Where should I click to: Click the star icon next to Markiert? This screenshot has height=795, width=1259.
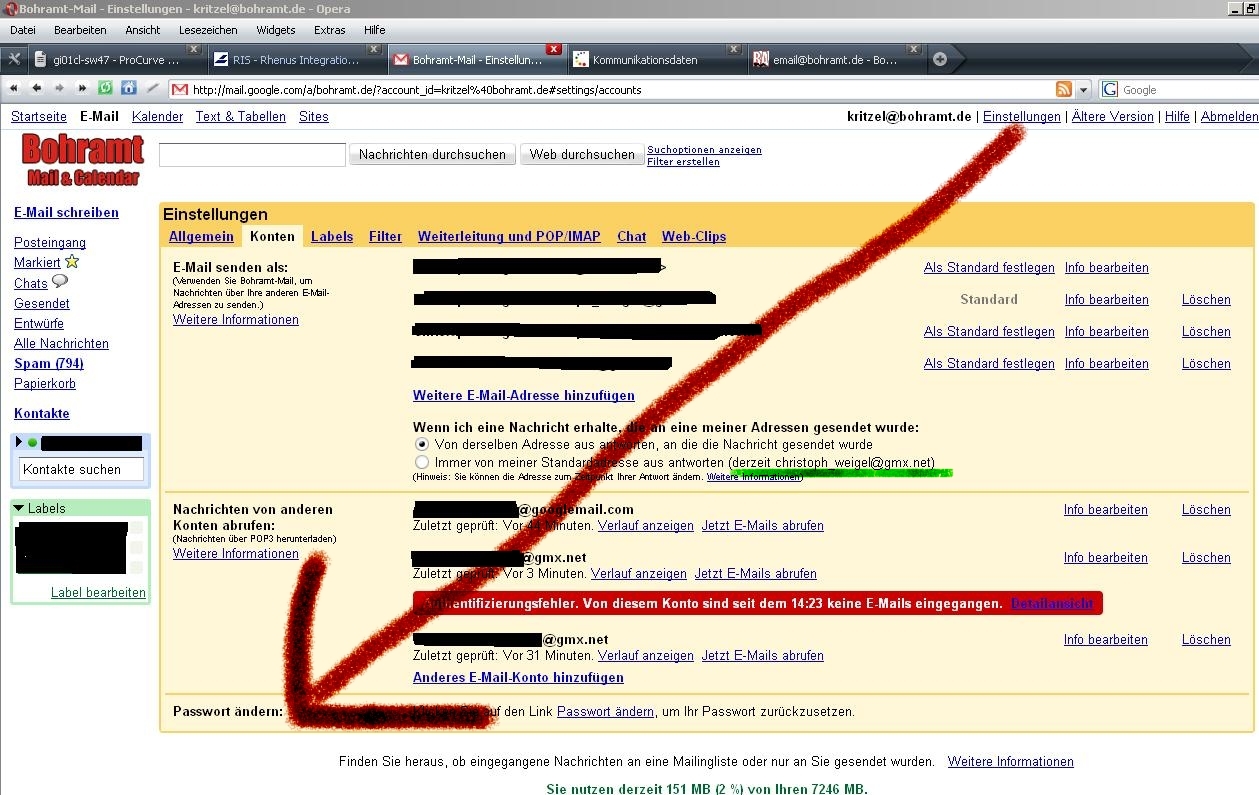click(72, 262)
